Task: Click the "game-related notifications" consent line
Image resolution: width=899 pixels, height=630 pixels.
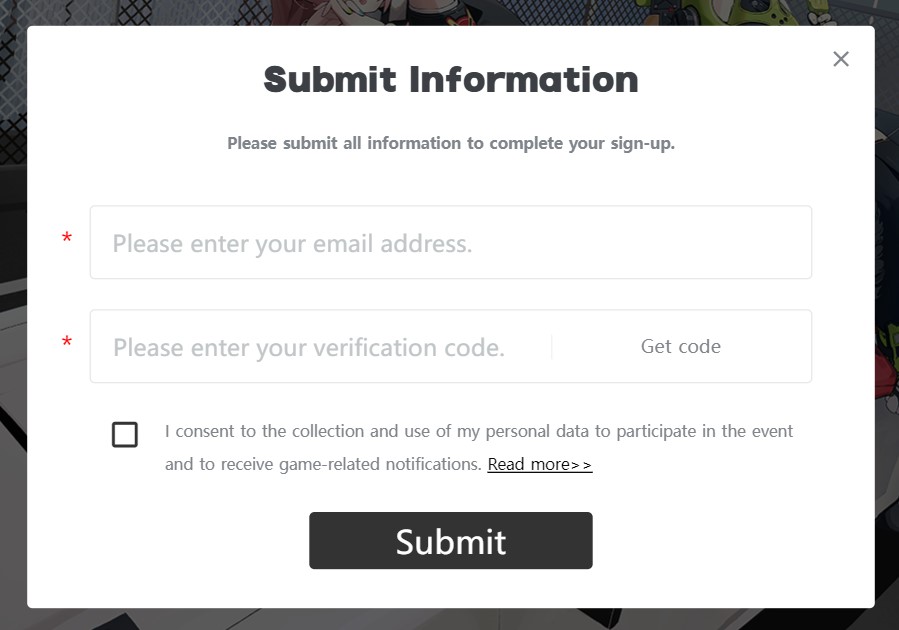Action: point(323,465)
